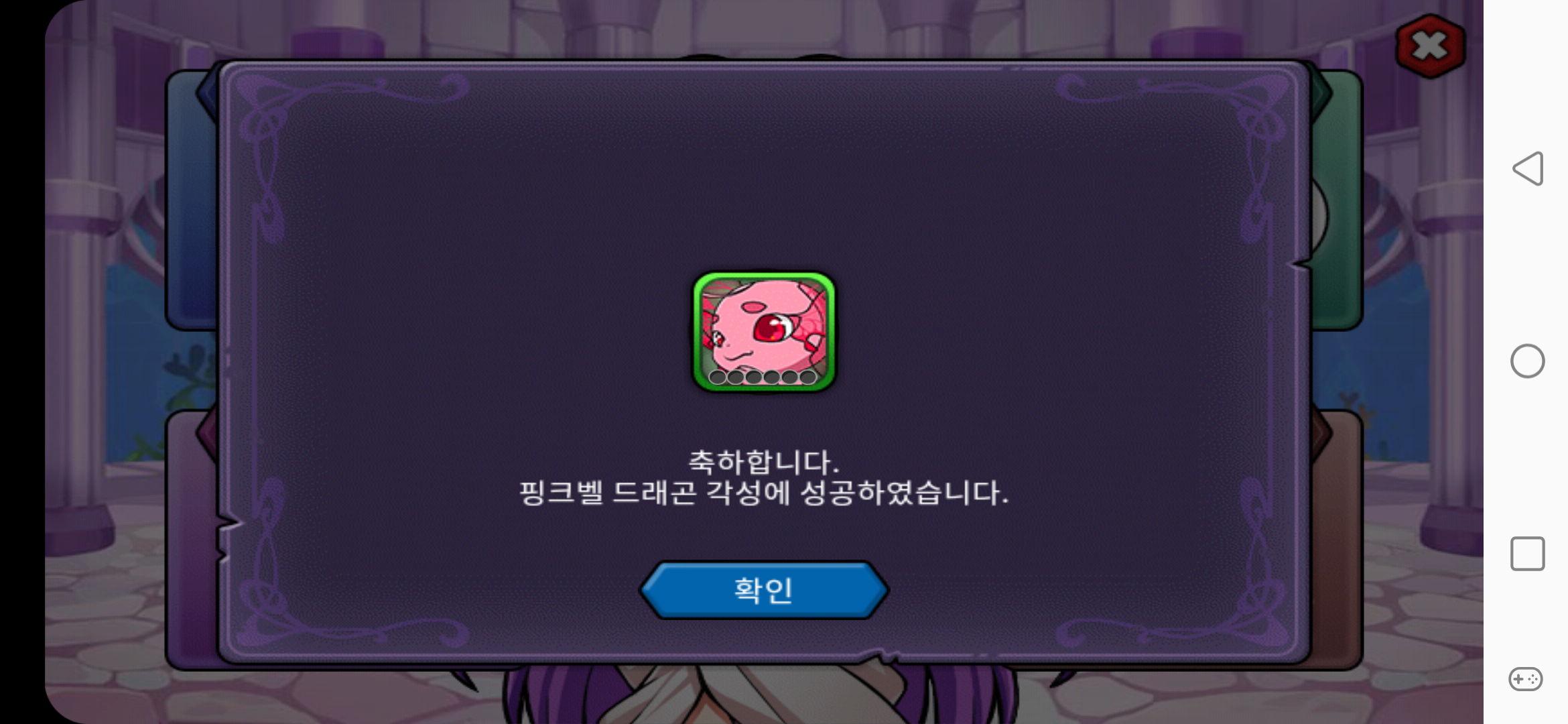Tap the Android home circle icon
The height and width of the screenshot is (724, 1568).
click(1527, 361)
